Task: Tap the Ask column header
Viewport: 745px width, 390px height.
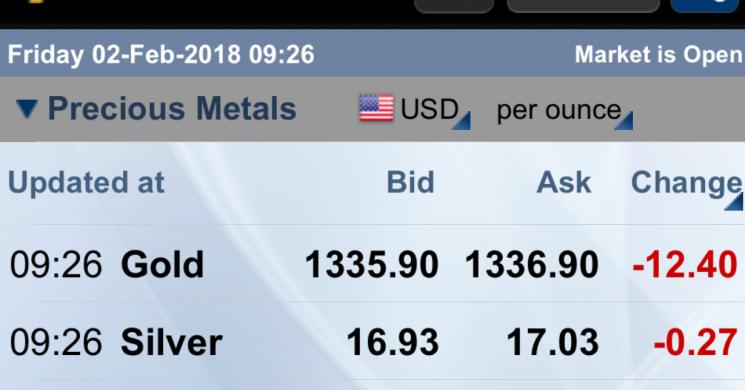Action: click(564, 182)
